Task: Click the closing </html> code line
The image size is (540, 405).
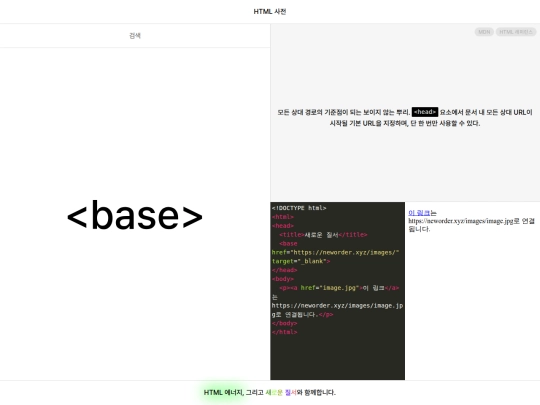Action: point(284,332)
